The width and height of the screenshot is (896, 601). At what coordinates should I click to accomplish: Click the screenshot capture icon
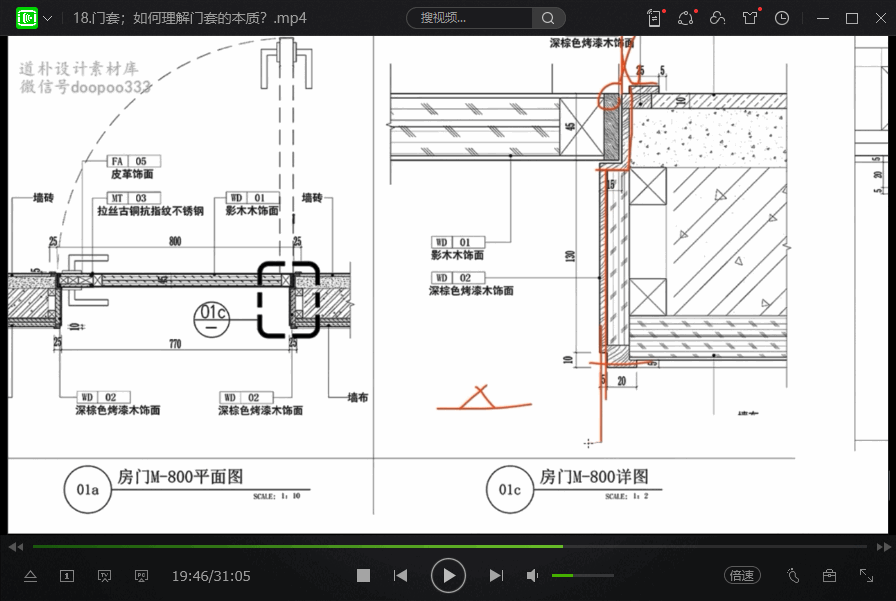[105, 576]
